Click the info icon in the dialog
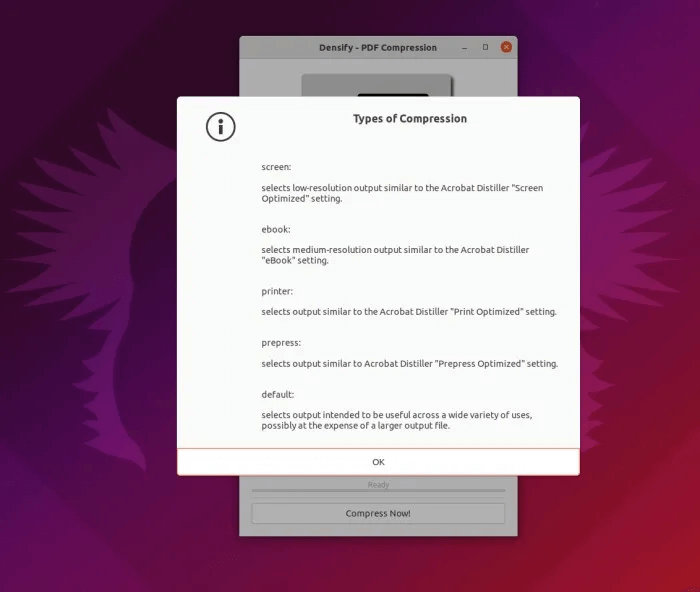 [221, 127]
